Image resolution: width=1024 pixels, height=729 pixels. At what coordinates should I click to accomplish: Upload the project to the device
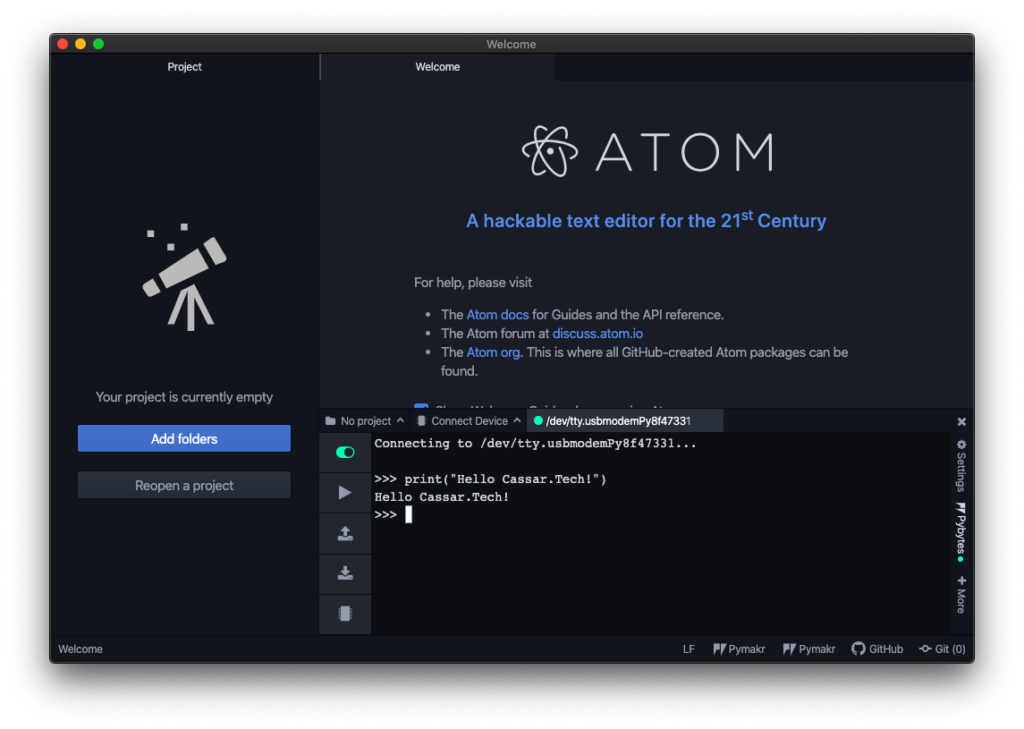pyautogui.click(x=345, y=533)
